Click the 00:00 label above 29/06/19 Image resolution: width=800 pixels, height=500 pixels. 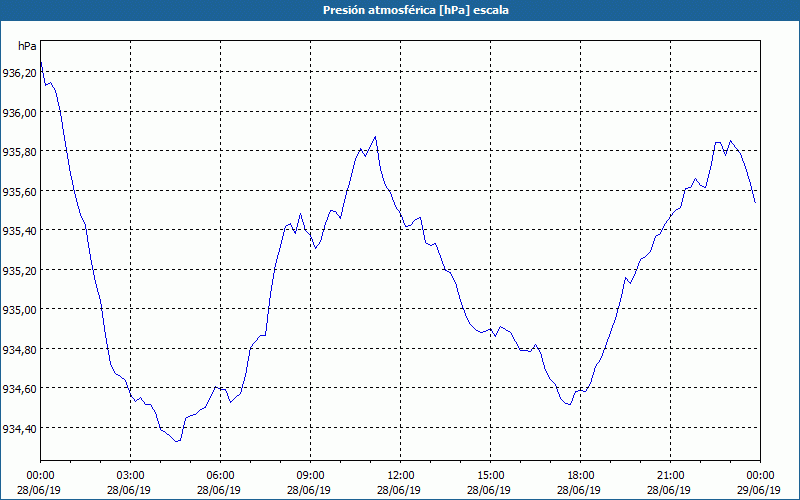pyautogui.click(x=760, y=476)
